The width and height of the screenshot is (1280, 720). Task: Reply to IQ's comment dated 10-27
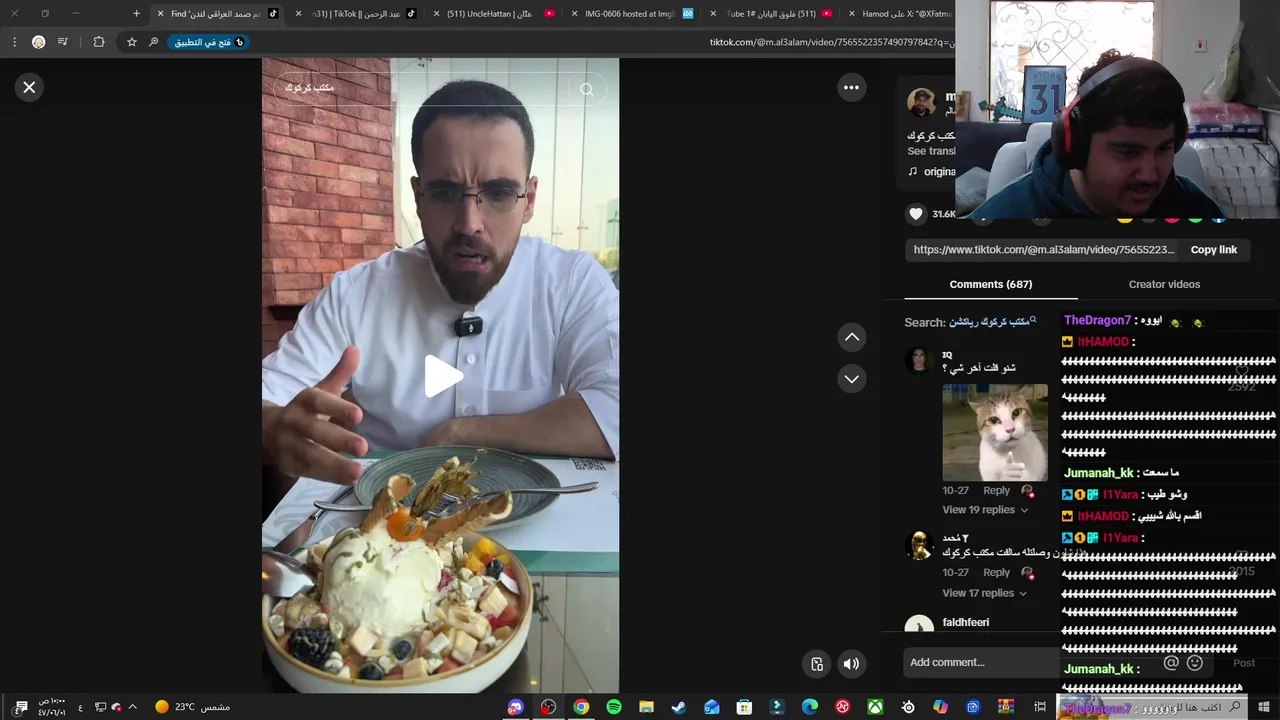click(x=996, y=490)
